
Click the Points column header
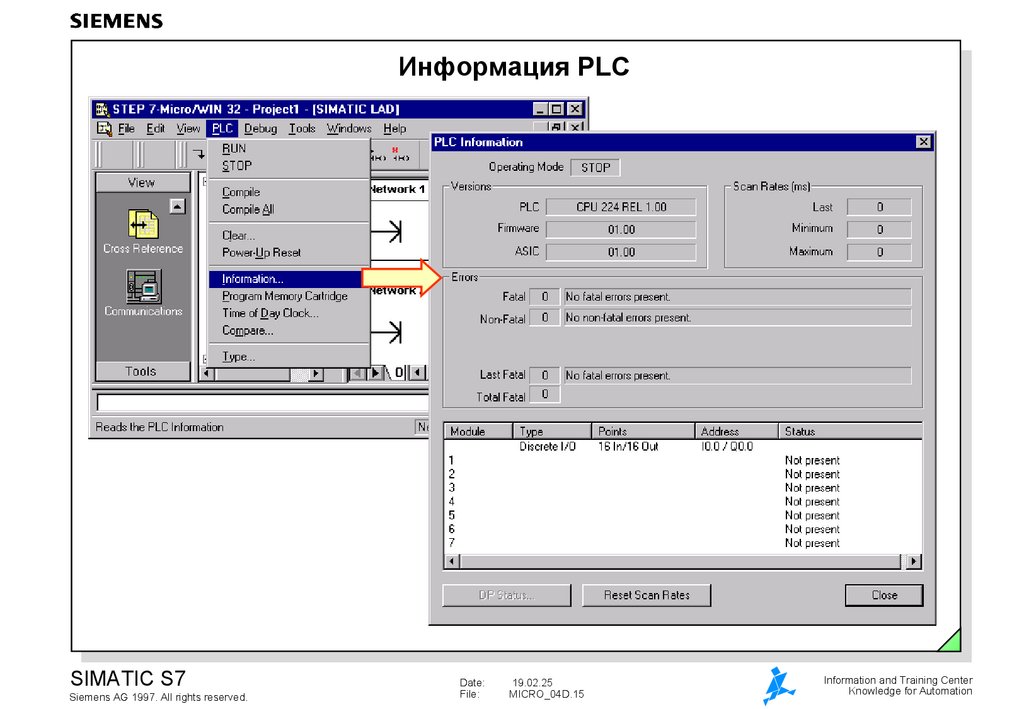tap(643, 432)
